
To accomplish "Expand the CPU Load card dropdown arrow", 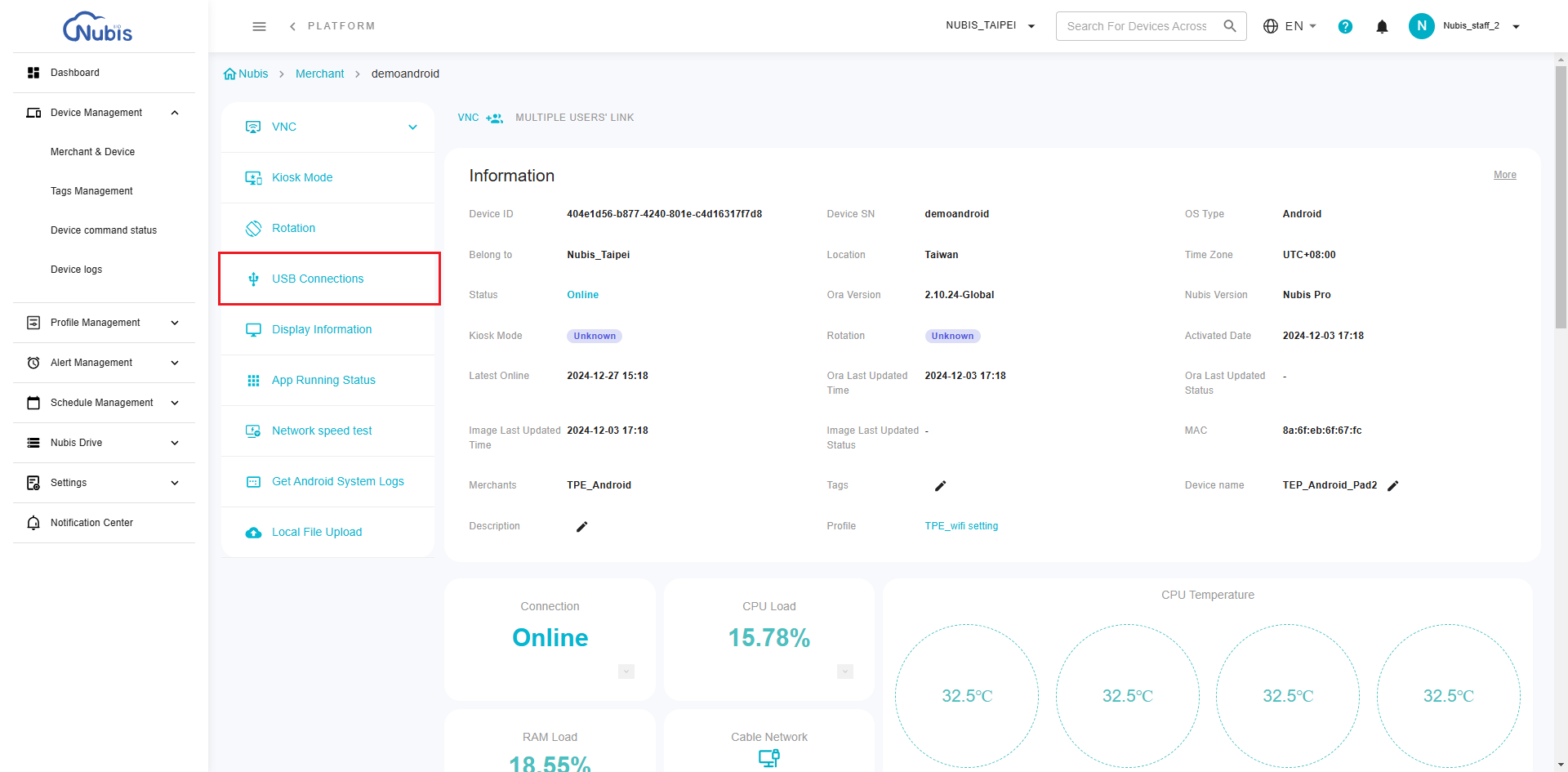I will [x=845, y=672].
